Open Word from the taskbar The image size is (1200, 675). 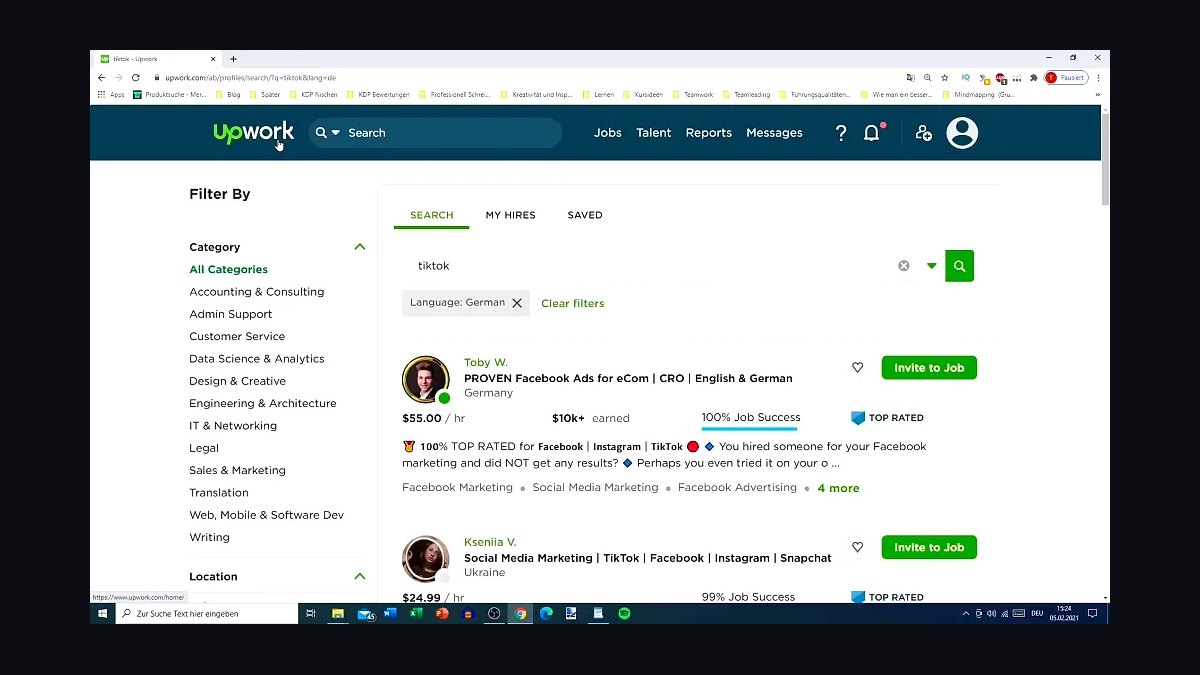tap(390, 613)
